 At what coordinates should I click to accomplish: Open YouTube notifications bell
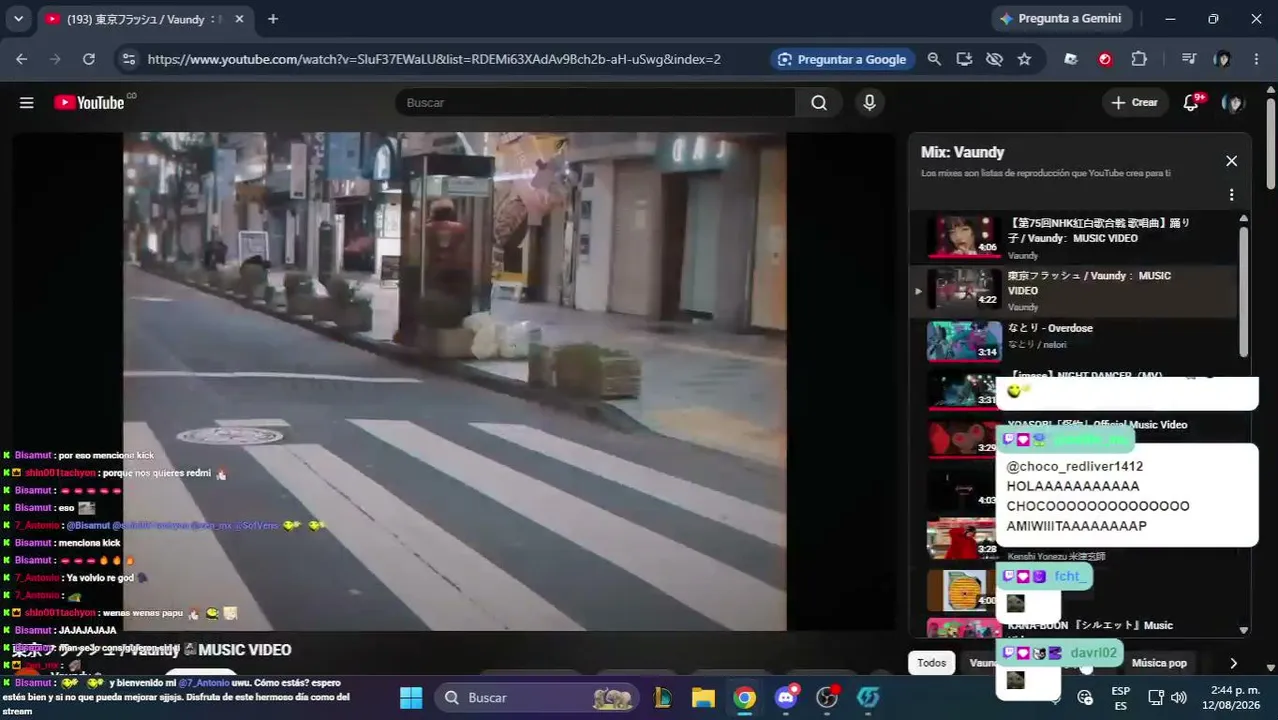click(x=1191, y=103)
